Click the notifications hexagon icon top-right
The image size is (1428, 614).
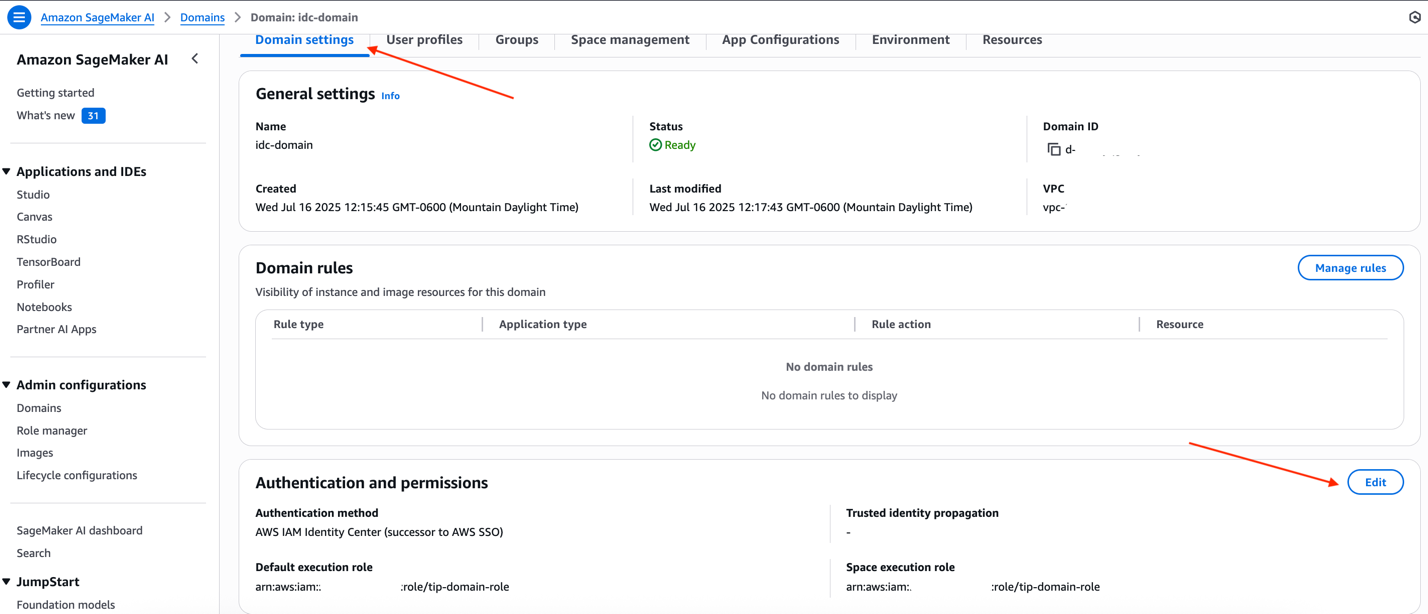click(1414, 16)
